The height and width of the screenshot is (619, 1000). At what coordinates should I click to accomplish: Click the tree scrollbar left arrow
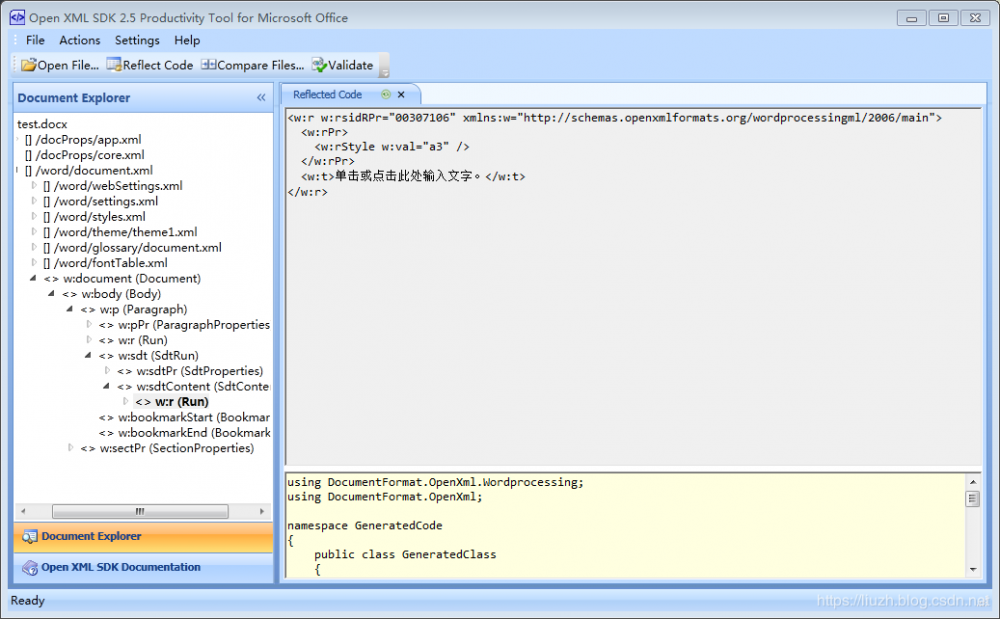pyautogui.click(x=24, y=511)
